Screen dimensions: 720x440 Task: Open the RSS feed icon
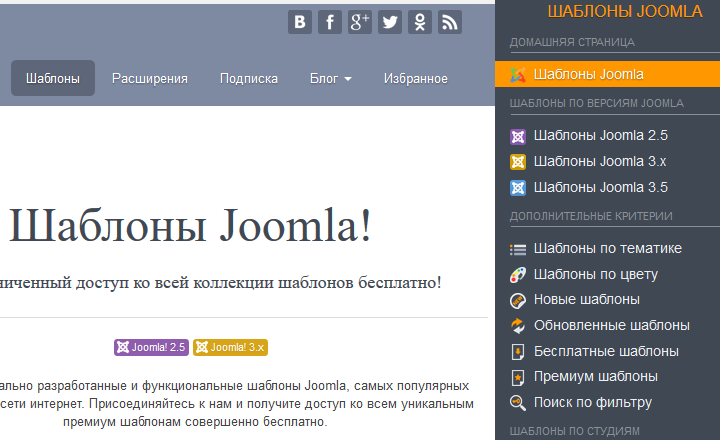[450, 22]
